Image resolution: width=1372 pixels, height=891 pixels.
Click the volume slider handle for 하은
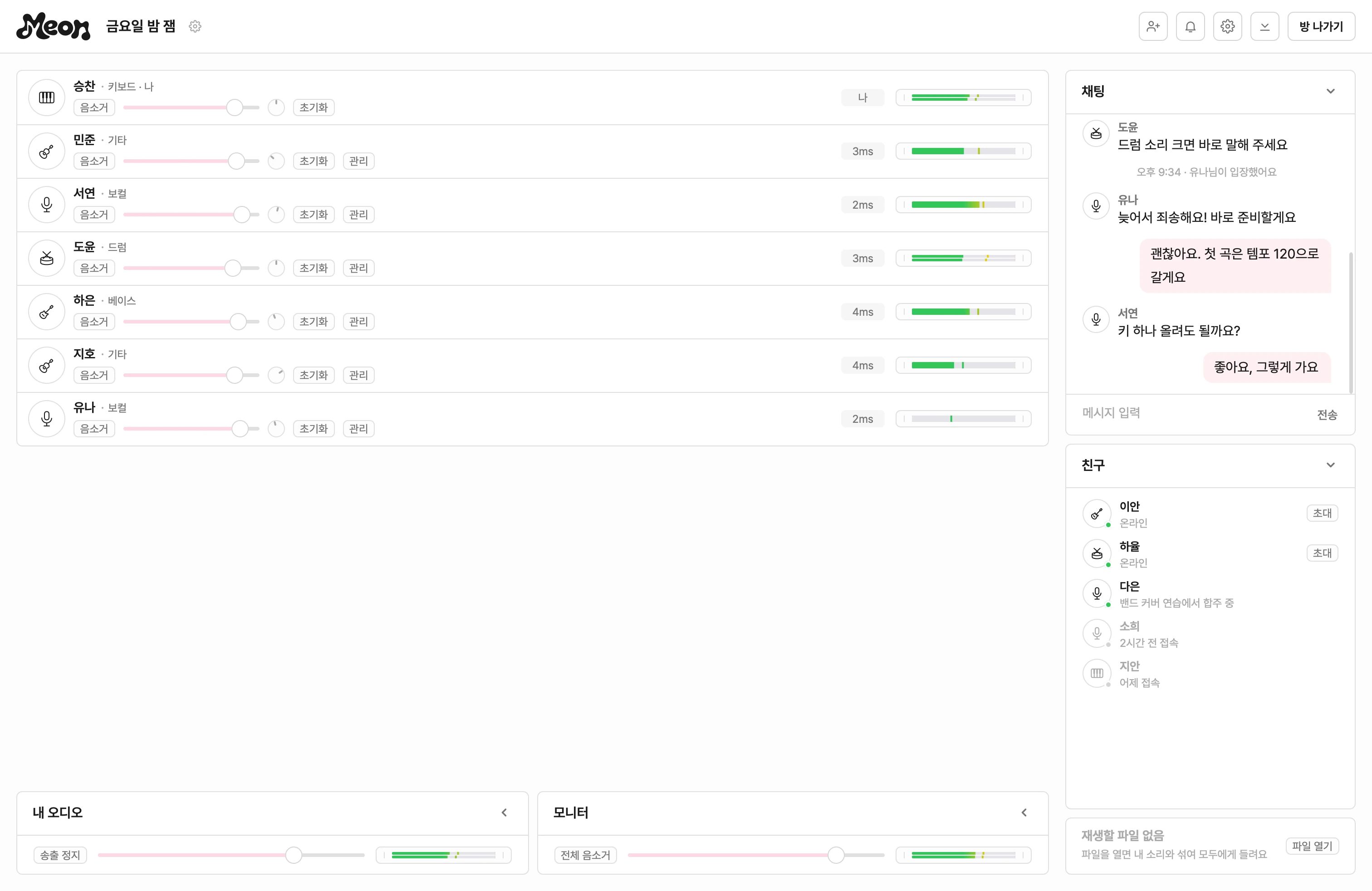[238, 322]
